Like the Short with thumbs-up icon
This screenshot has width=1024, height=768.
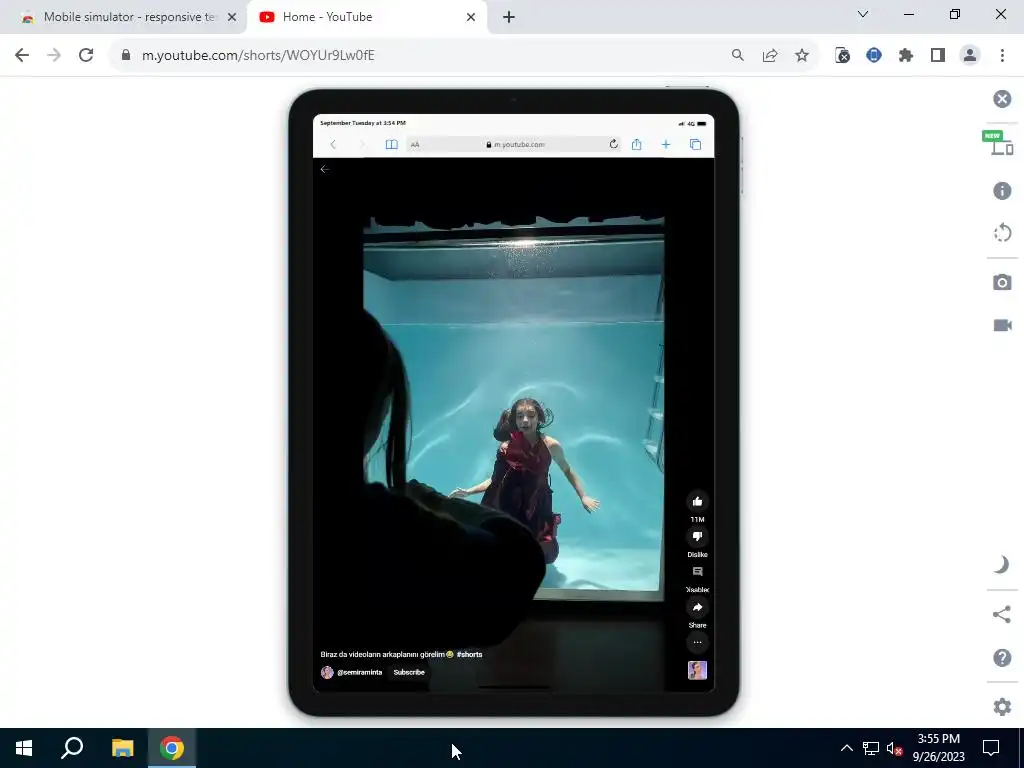coord(697,502)
